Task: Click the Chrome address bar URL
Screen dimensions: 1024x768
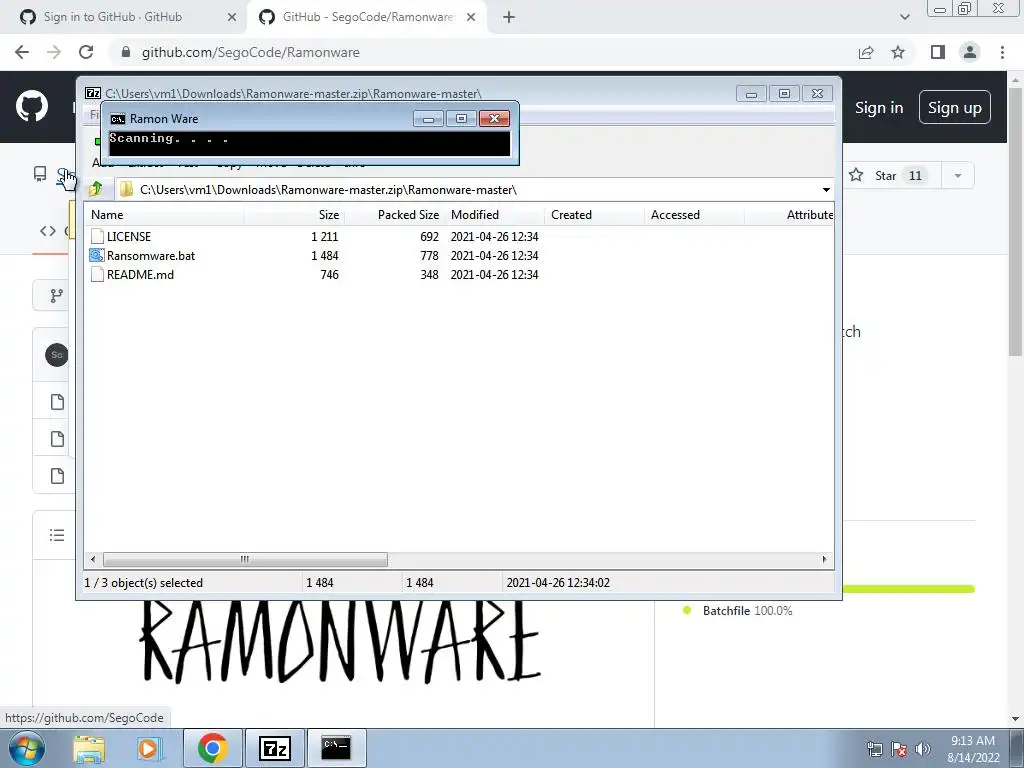Action: [251, 52]
